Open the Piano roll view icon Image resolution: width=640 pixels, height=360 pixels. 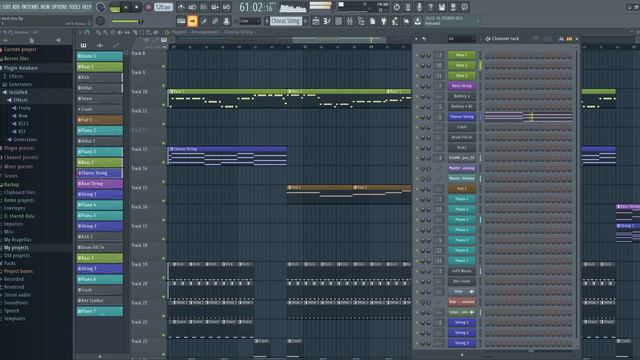327,21
